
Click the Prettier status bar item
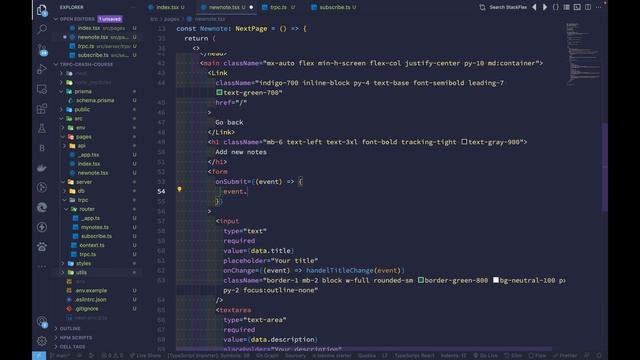click(565, 356)
